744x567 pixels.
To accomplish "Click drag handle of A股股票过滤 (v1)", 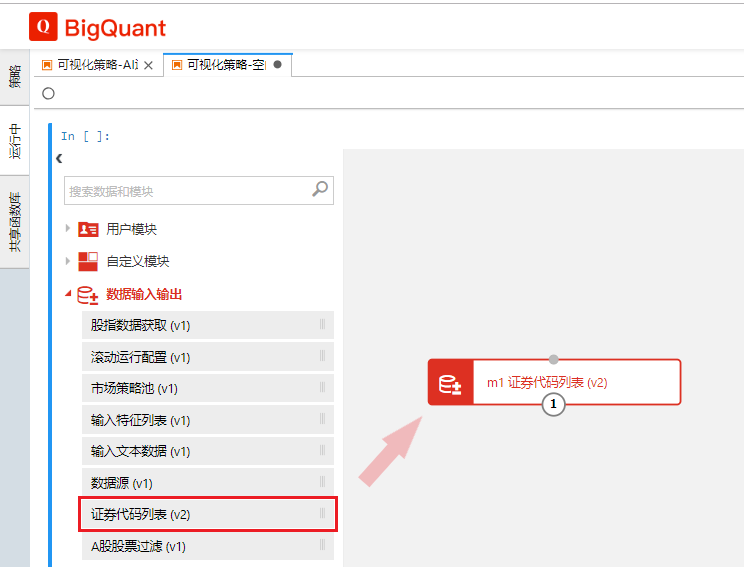I will (323, 545).
